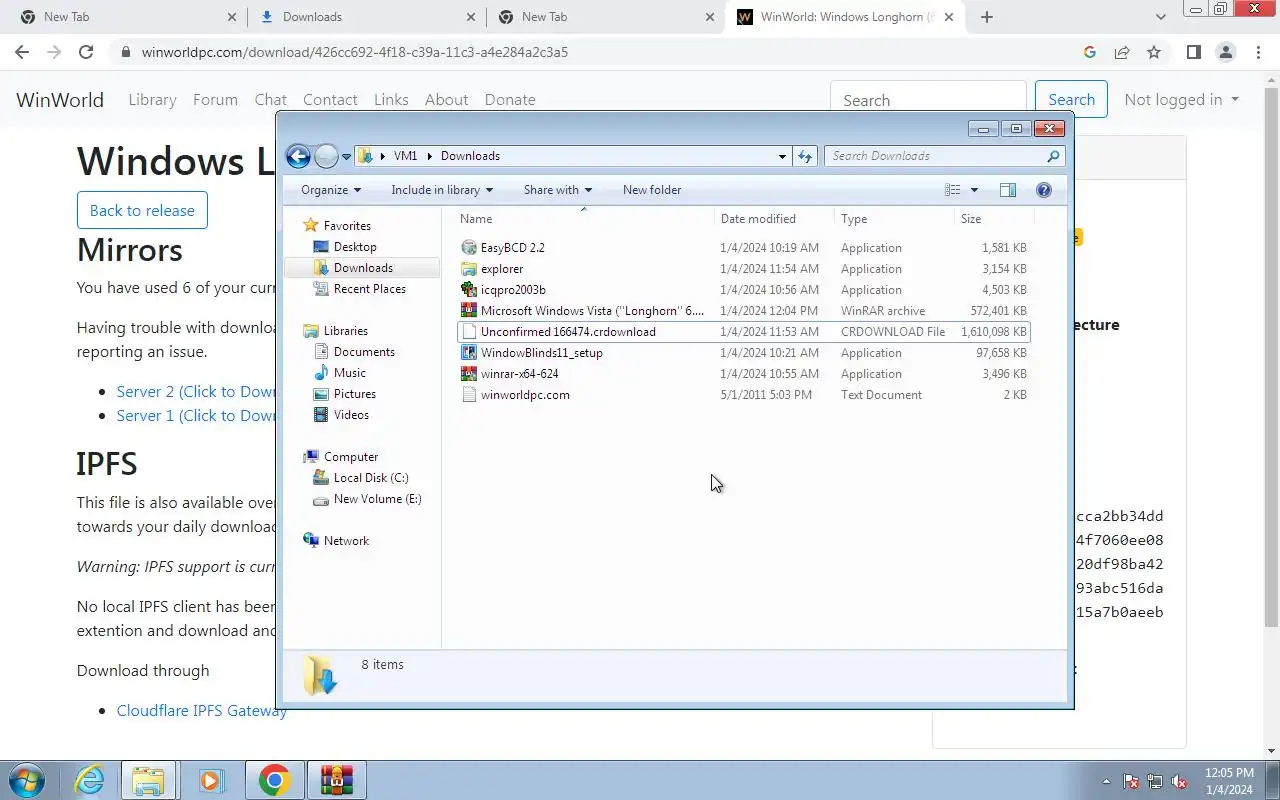Open recent locations dropdown beside Forward button
The image size is (1280, 800).
346,157
